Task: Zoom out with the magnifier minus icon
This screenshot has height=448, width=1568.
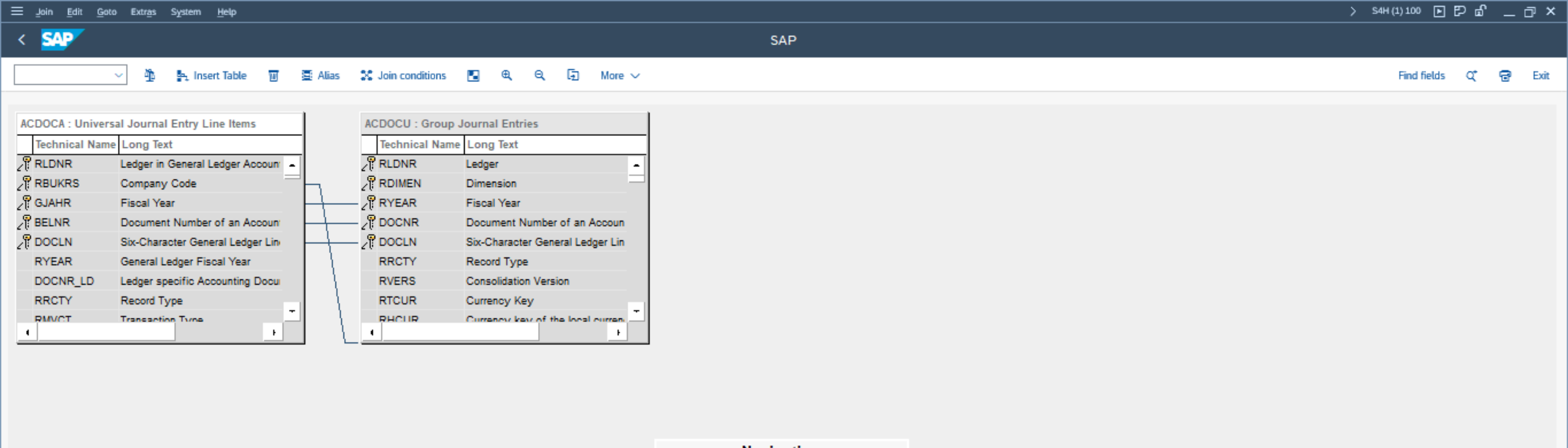Action: (539, 75)
